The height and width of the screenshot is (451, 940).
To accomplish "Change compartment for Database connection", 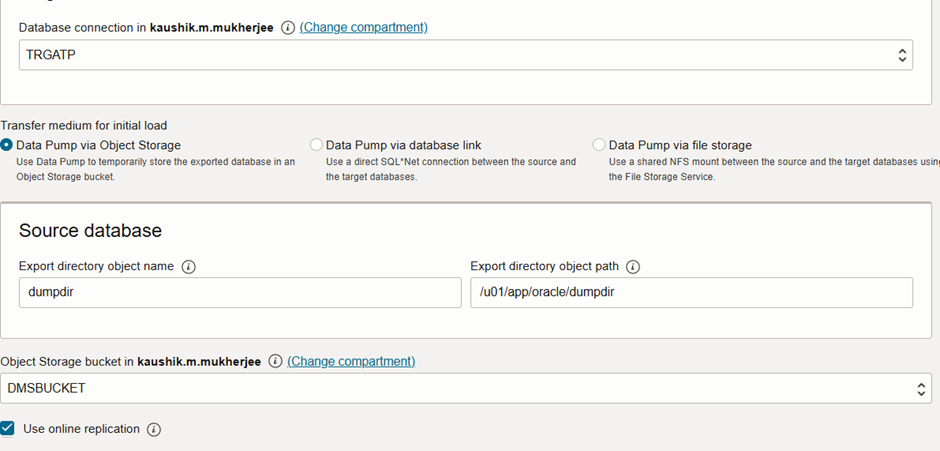I will (364, 27).
